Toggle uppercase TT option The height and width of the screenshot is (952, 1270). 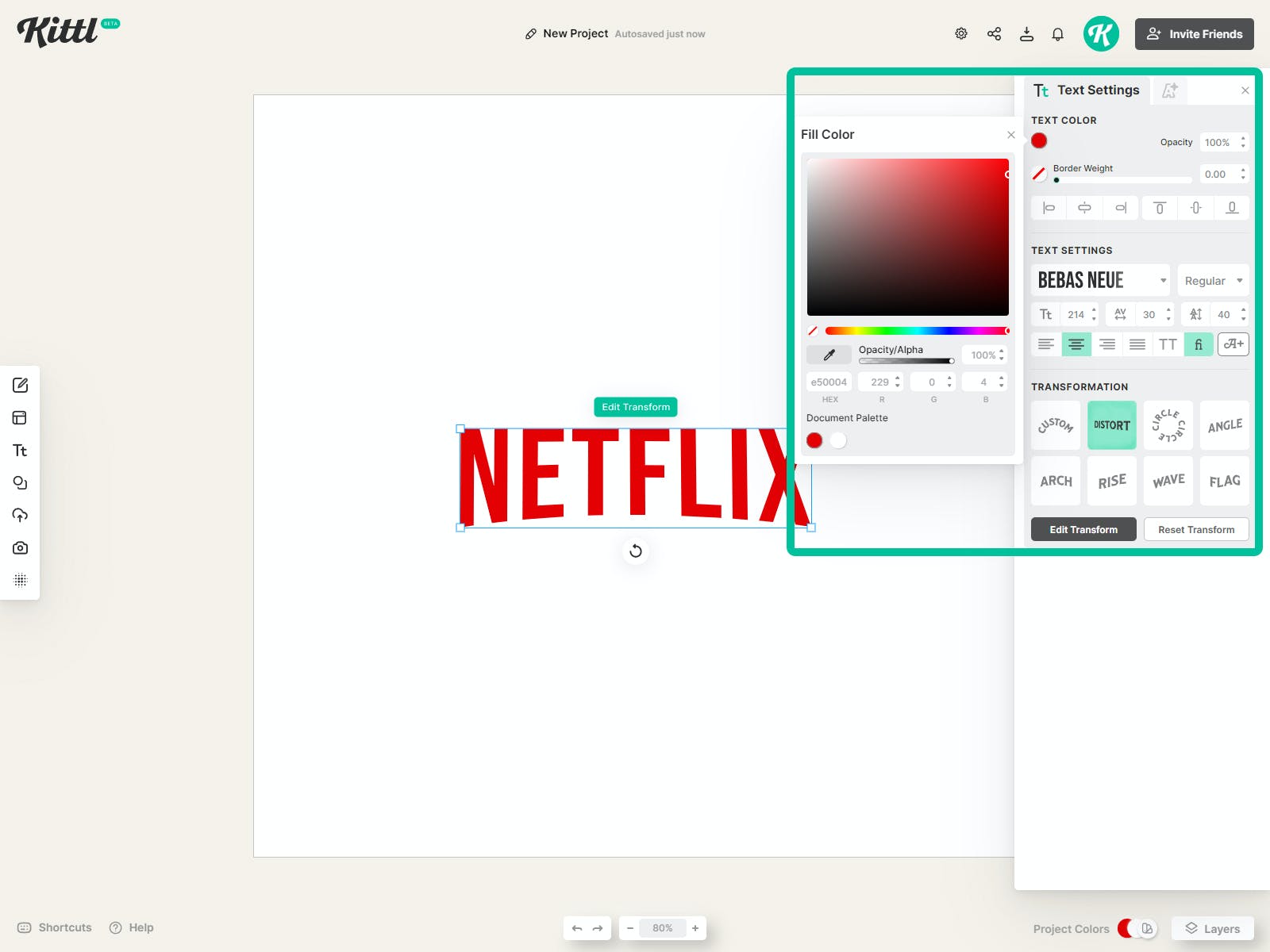coord(1168,344)
